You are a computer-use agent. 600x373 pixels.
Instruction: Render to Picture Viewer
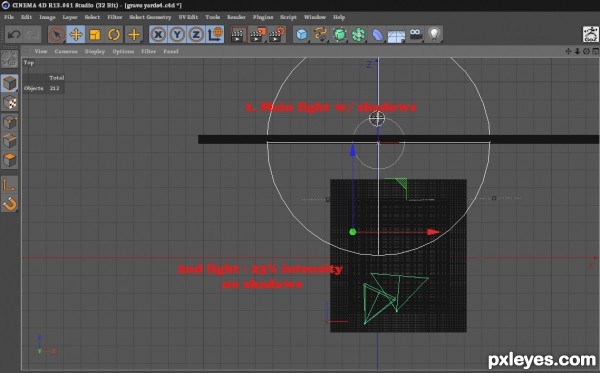(258, 35)
